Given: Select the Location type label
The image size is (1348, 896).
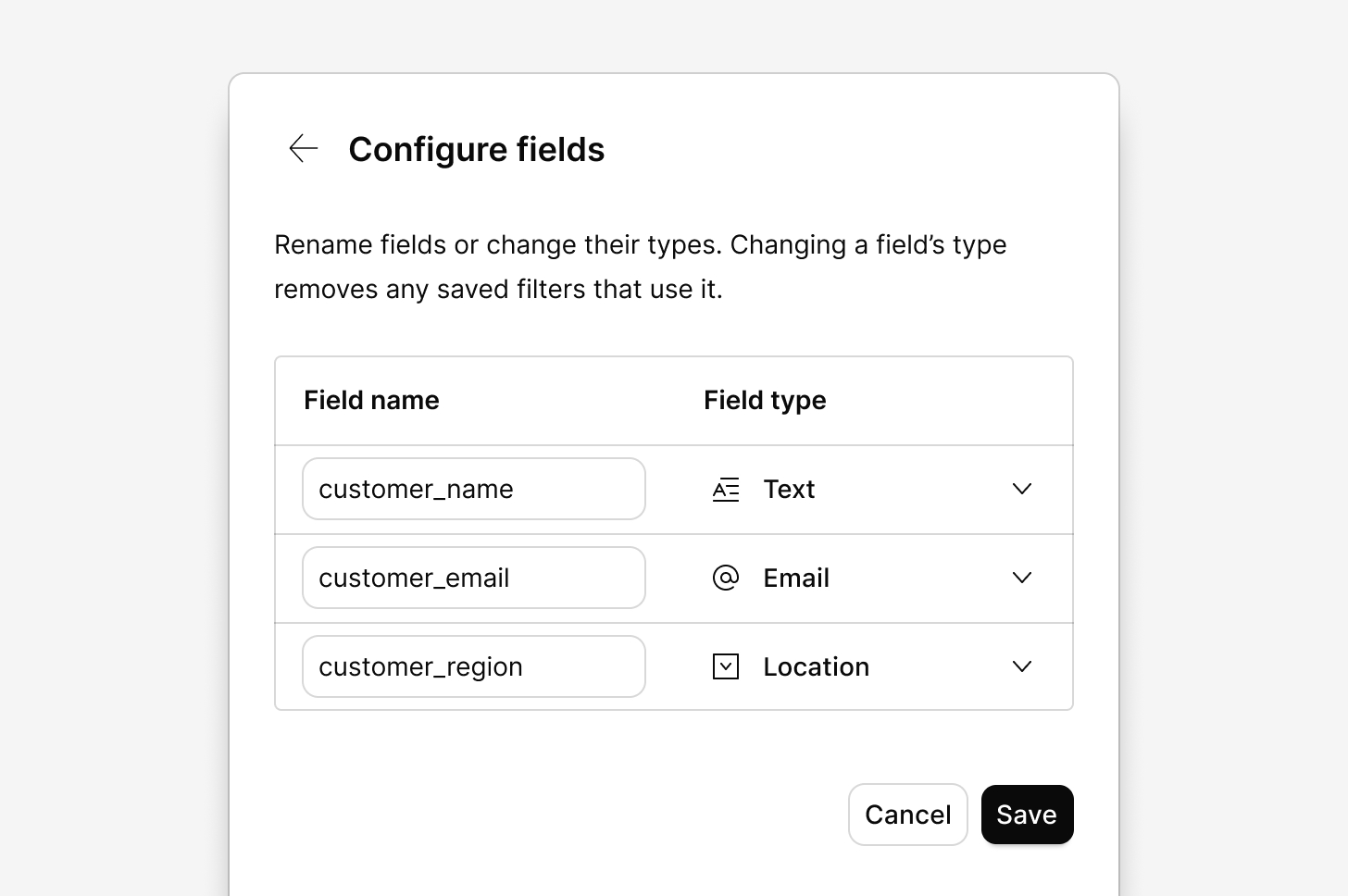Looking at the screenshot, I should [x=817, y=666].
